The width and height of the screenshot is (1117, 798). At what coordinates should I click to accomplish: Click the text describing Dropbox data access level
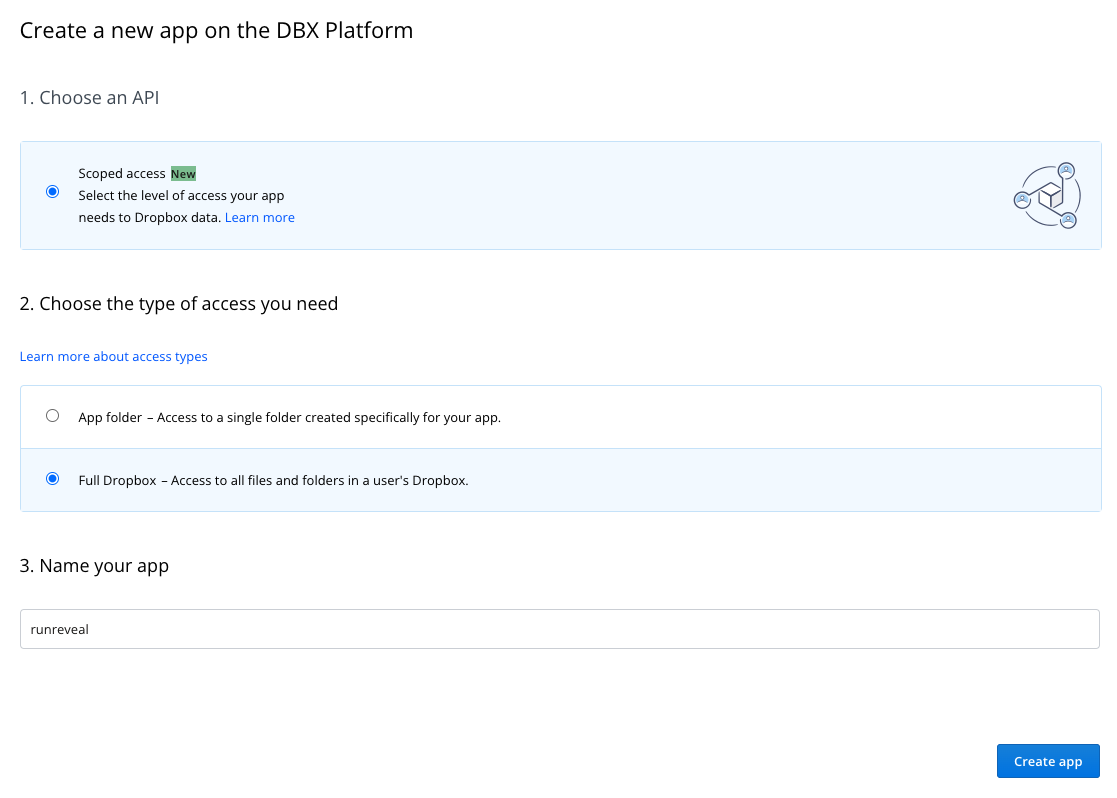[181, 206]
